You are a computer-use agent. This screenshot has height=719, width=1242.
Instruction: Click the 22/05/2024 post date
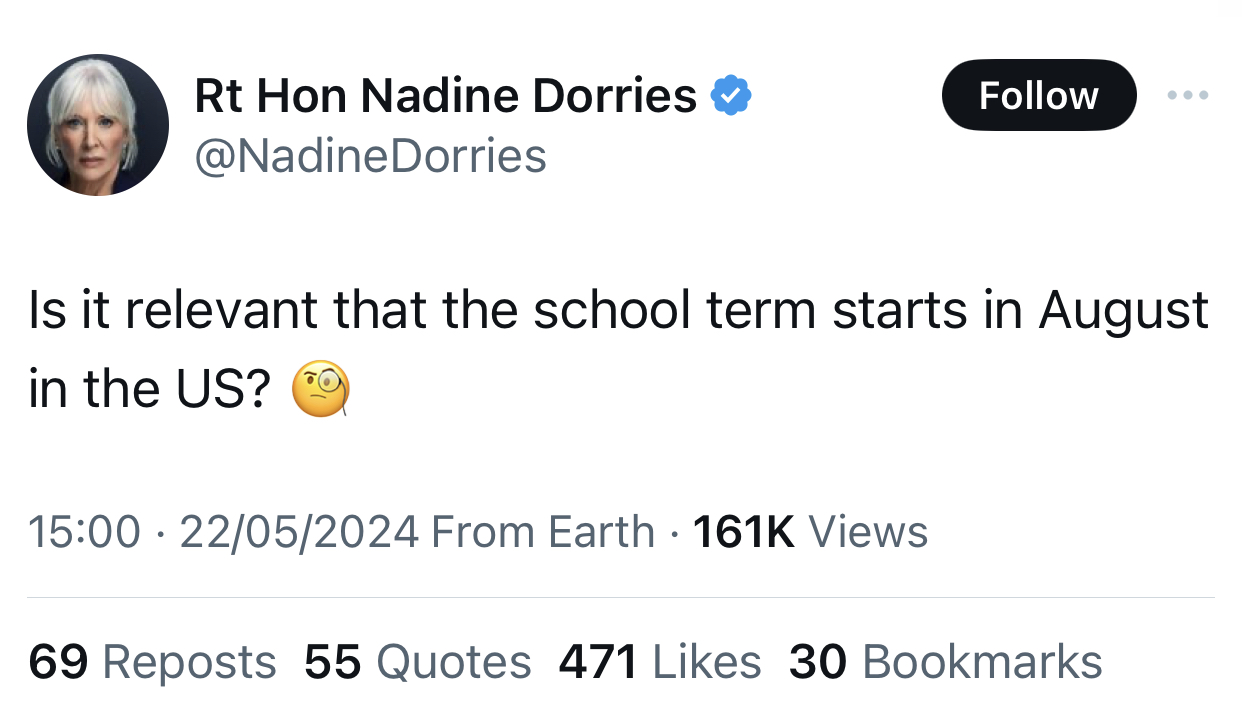click(x=299, y=532)
